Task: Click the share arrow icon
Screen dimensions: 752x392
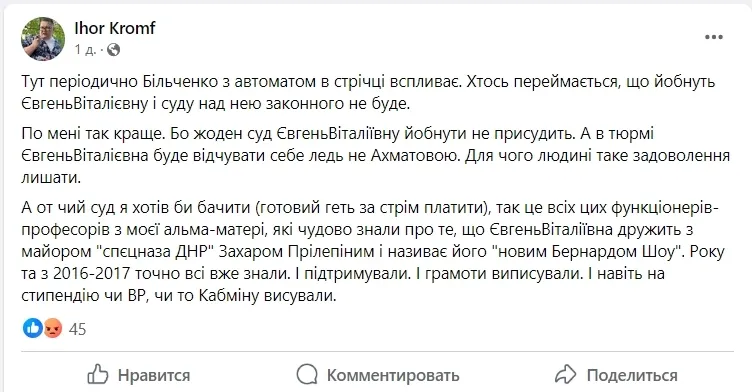Action: 565,374
